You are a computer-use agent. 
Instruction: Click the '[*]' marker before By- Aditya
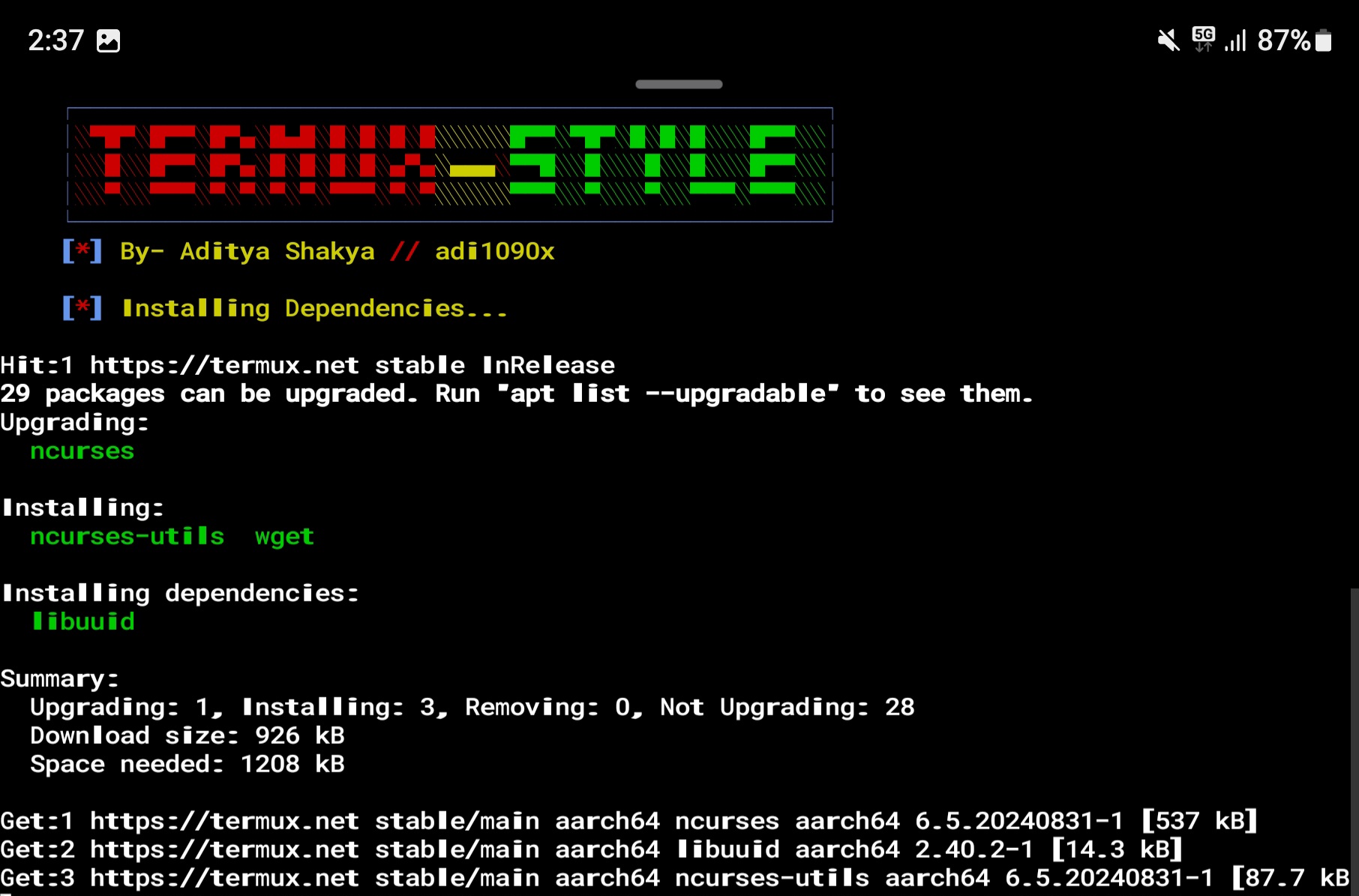(82, 251)
